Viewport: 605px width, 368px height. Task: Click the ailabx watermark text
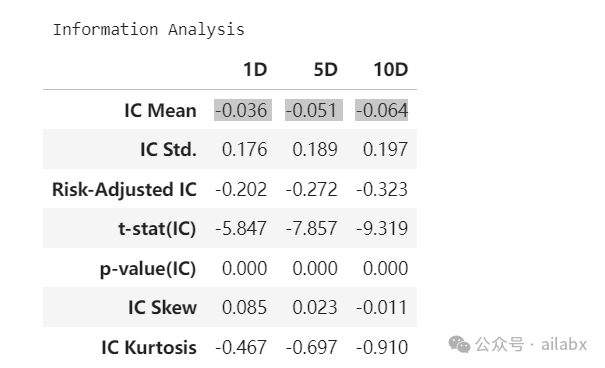(564, 344)
